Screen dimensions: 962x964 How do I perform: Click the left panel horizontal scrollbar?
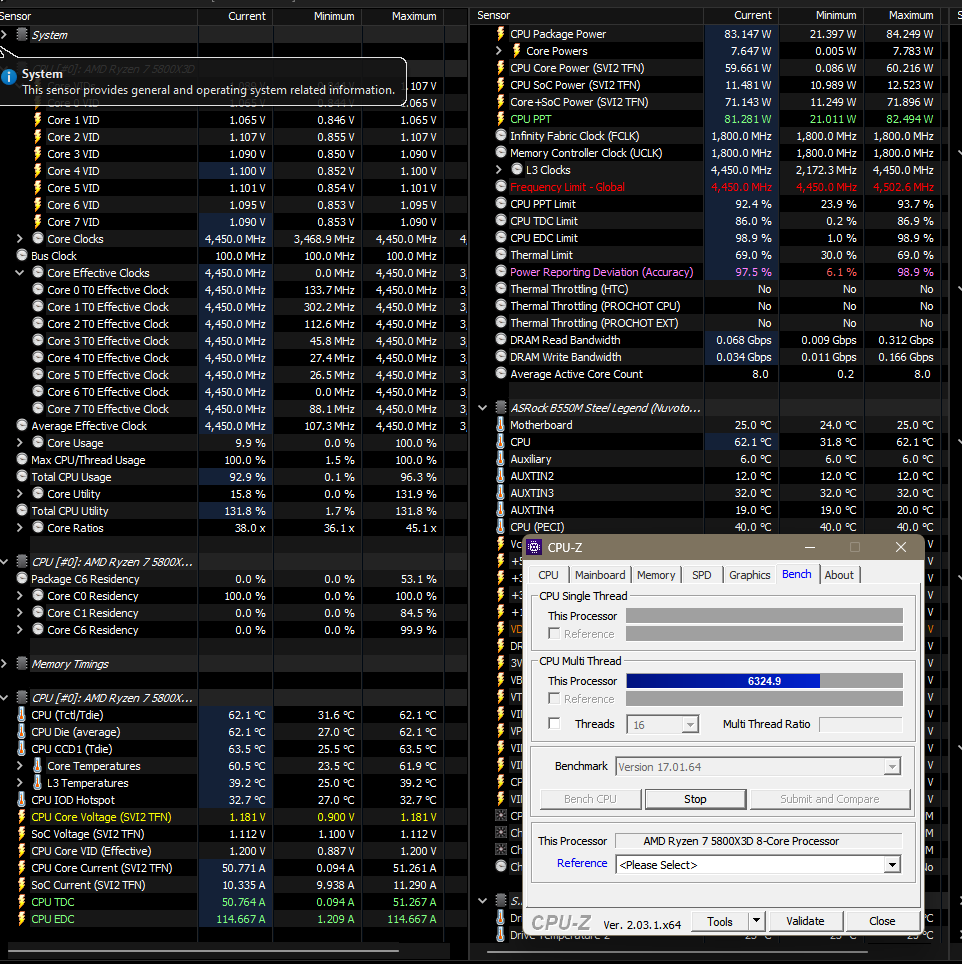pyautogui.click(x=205, y=950)
